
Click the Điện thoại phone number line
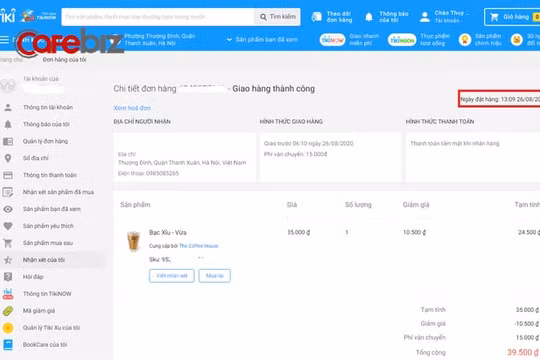click(148, 173)
